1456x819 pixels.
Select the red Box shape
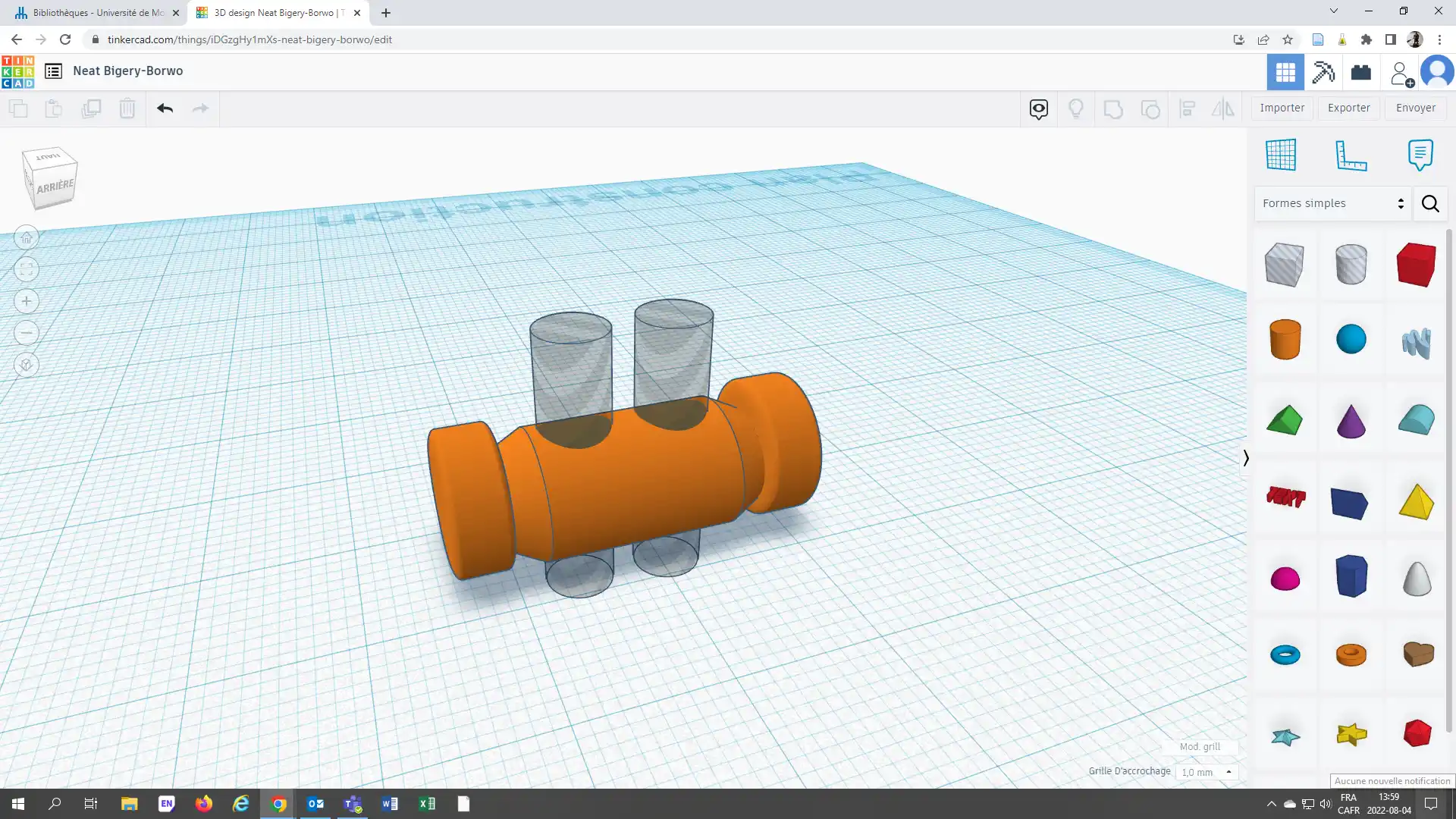coord(1416,264)
